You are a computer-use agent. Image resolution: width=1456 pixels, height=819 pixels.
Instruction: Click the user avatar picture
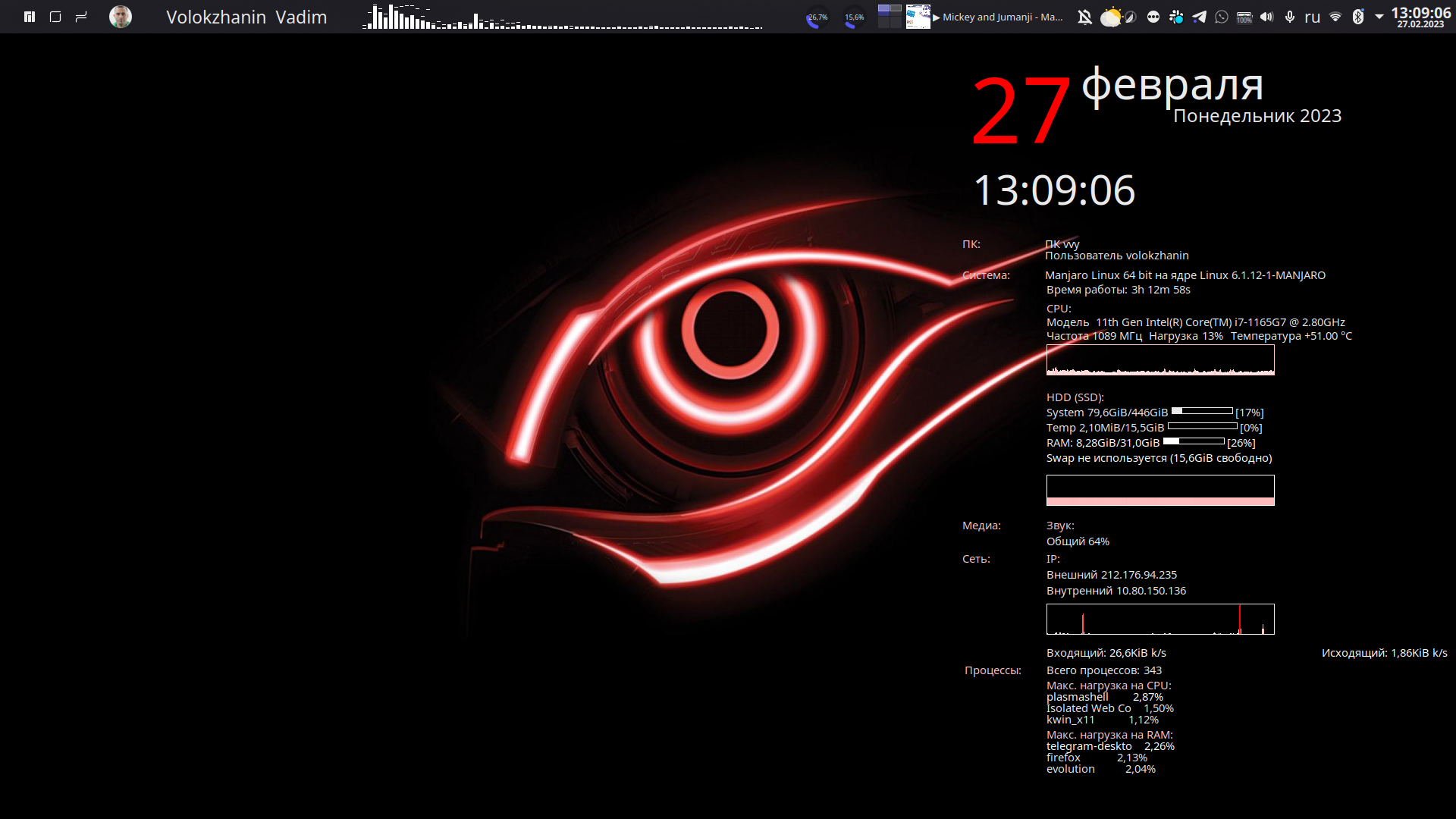coord(121,17)
